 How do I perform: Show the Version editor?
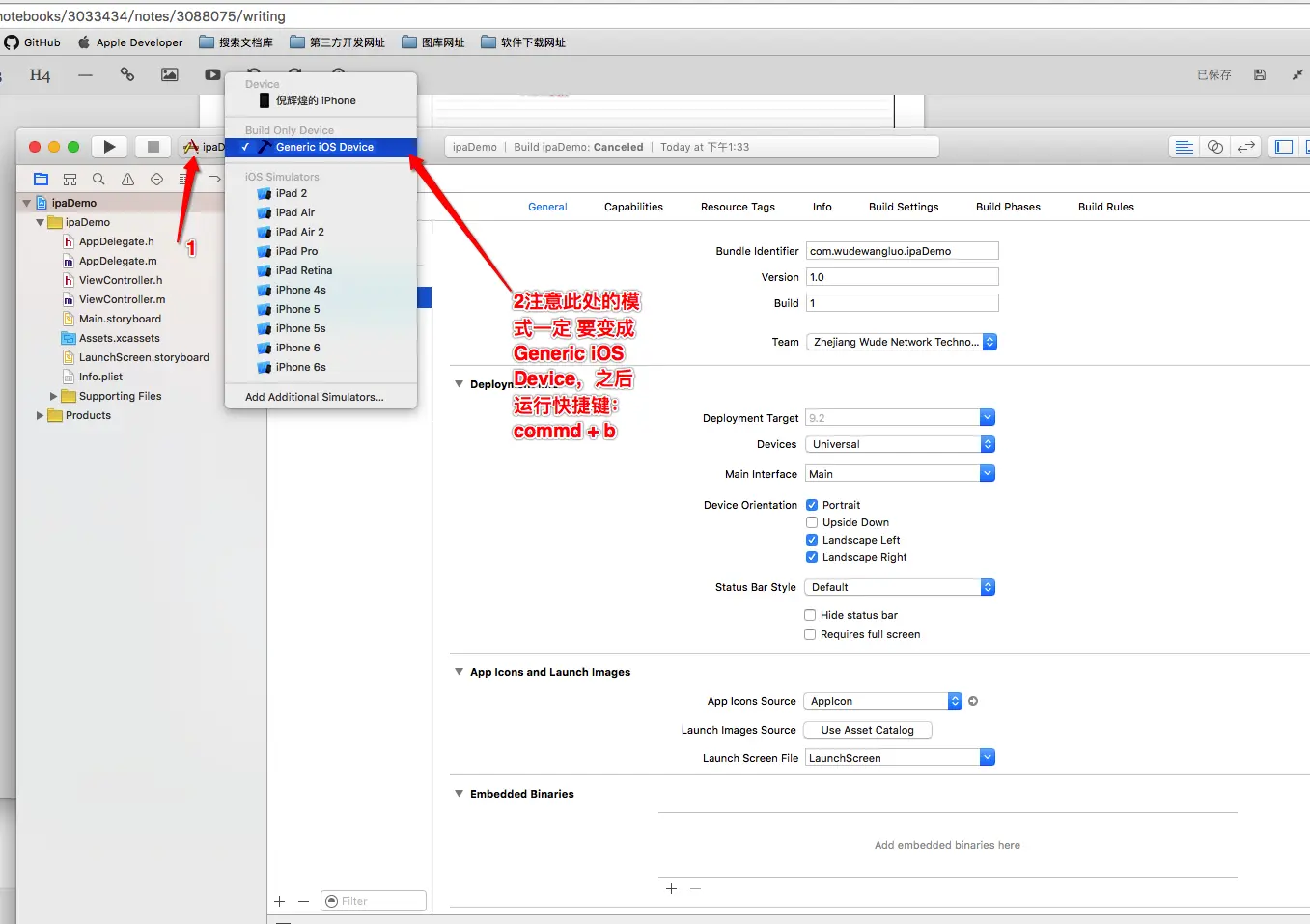point(1246,147)
